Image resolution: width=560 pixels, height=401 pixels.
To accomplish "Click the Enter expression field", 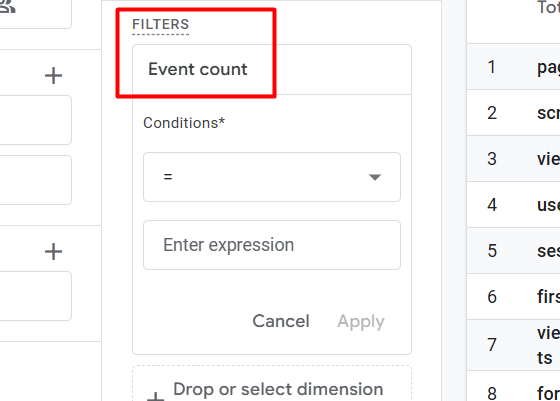I will [x=272, y=245].
